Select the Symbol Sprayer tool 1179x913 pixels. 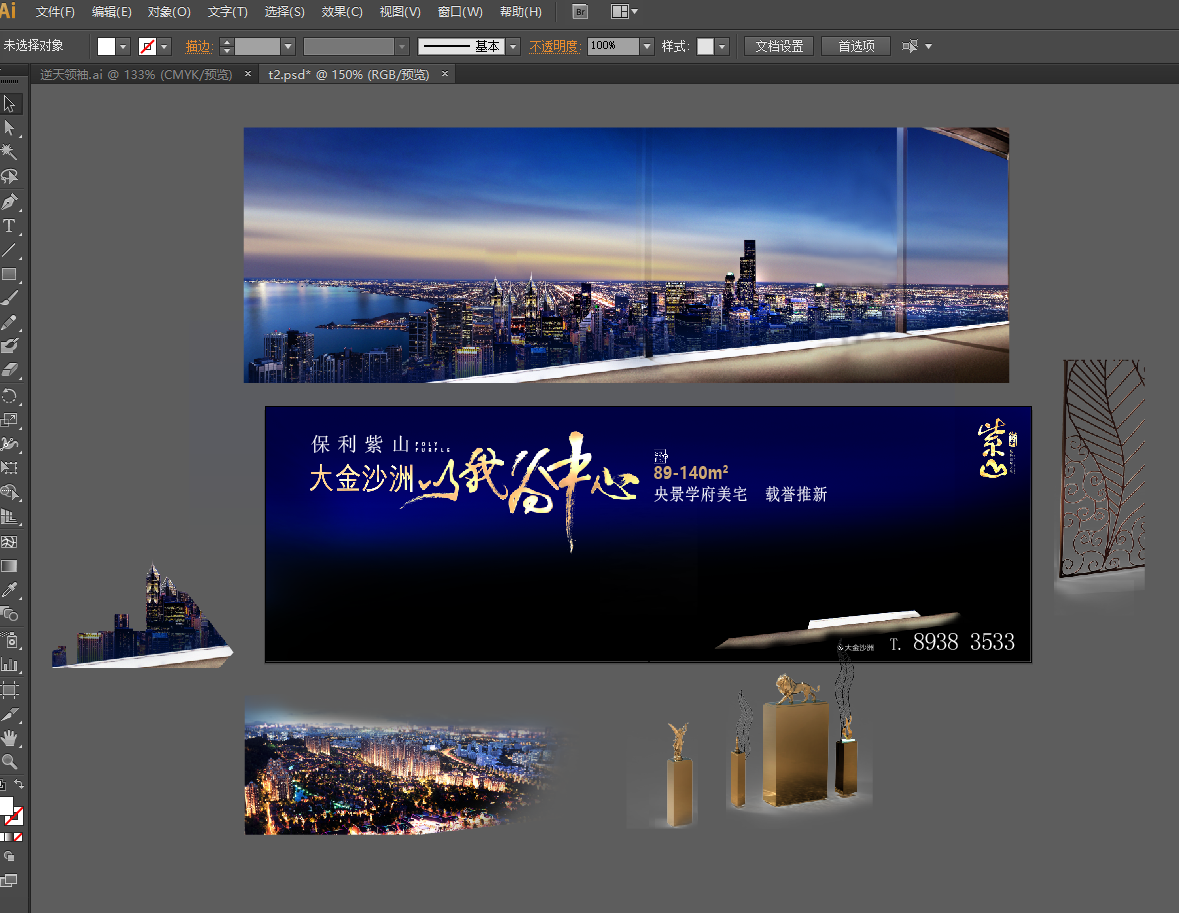point(10,641)
